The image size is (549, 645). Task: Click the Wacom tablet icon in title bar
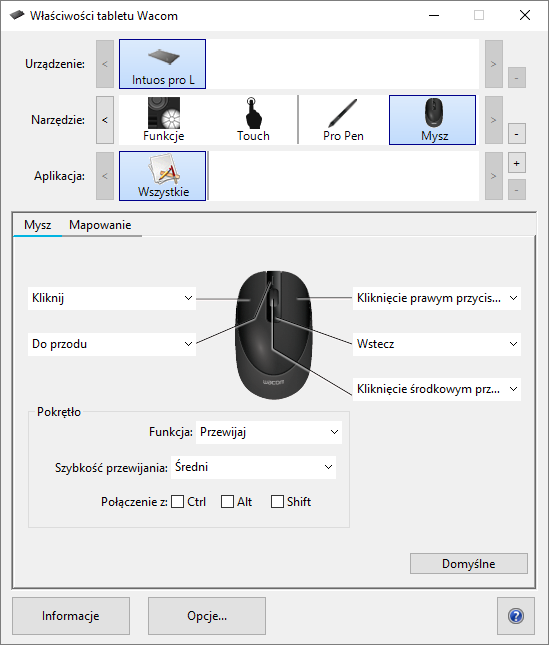click(17, 16)
